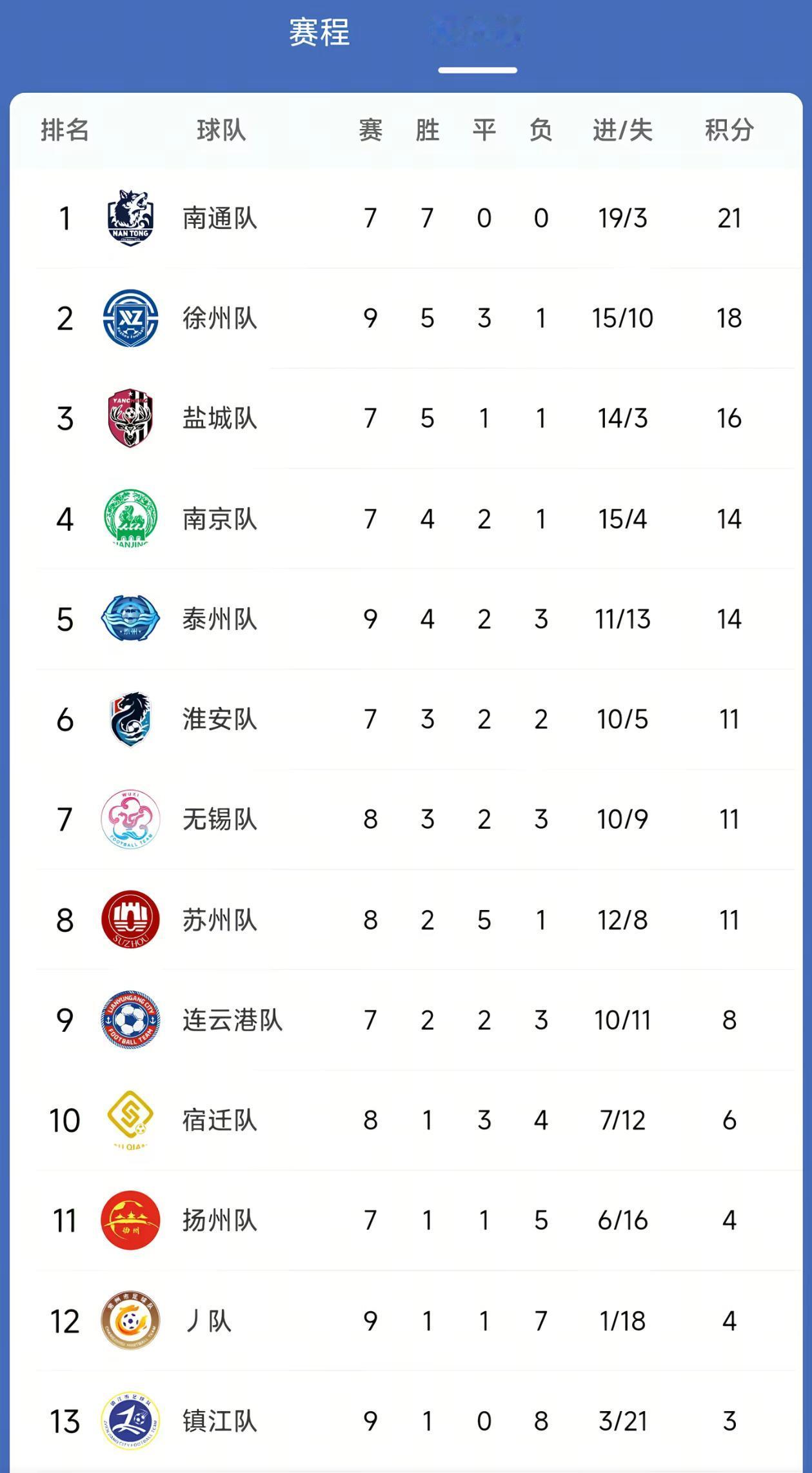Select the blurred tab next to 赛程
This screenshot has width=812, height=1473.
[x=477, y=32]
